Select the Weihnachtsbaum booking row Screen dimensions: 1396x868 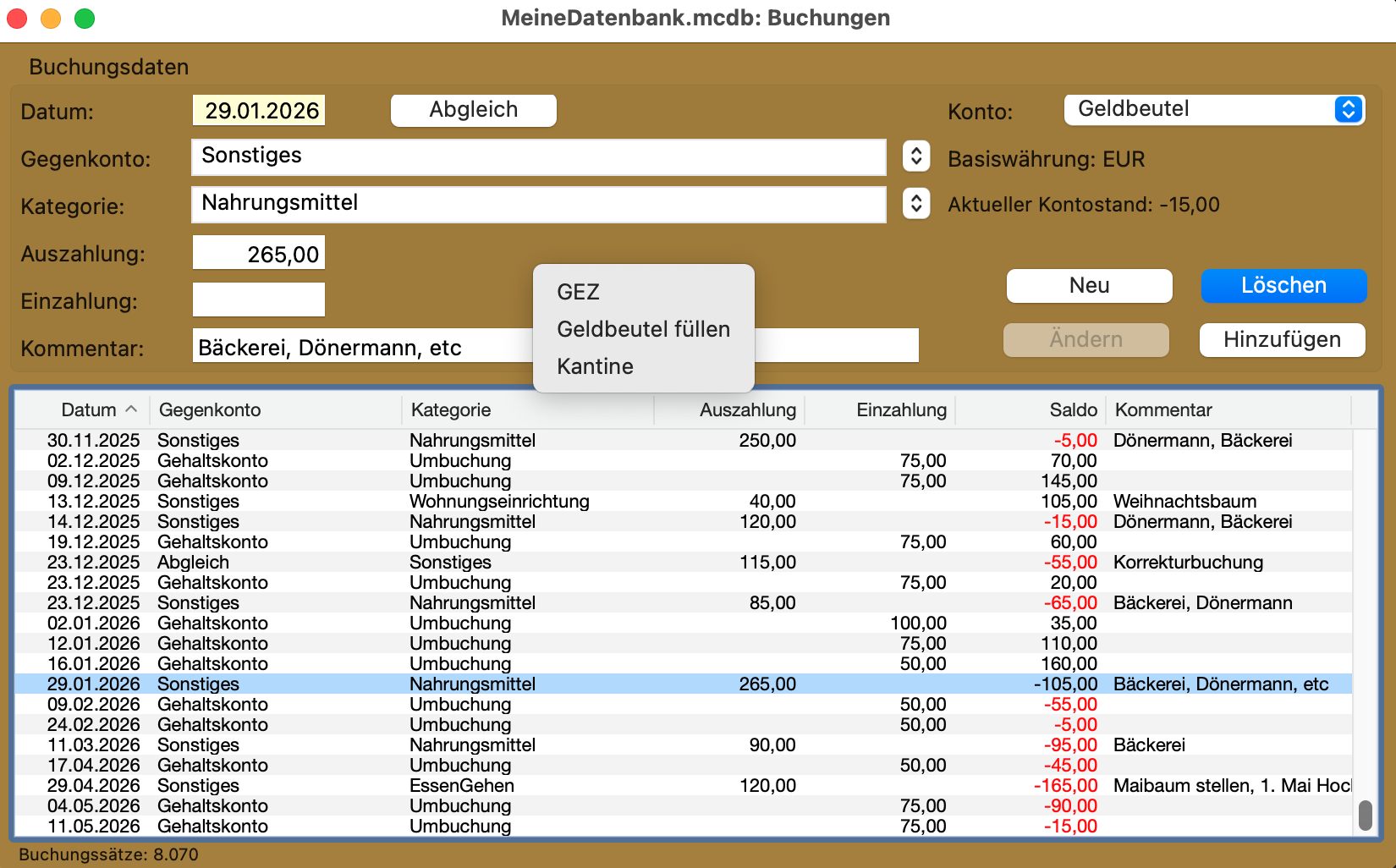(x=684, y=502)
